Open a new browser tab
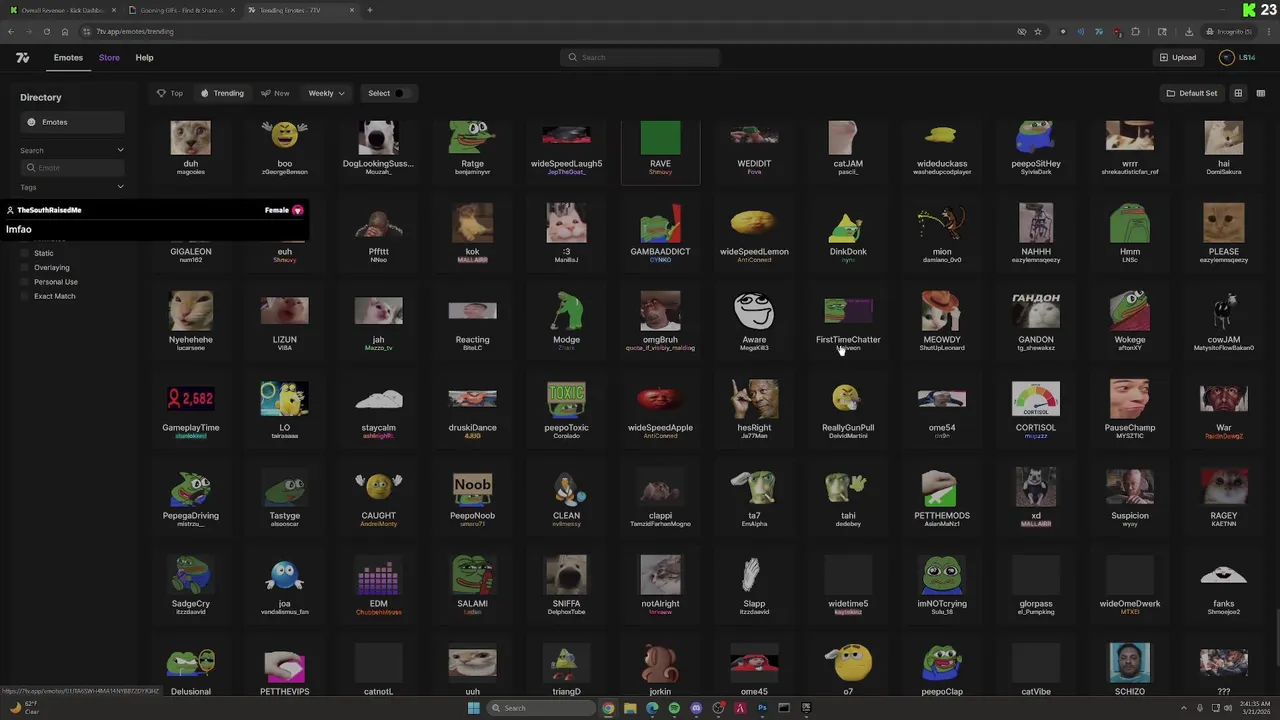This screenshot has width=1280, height=720. (x=369, y=10)
